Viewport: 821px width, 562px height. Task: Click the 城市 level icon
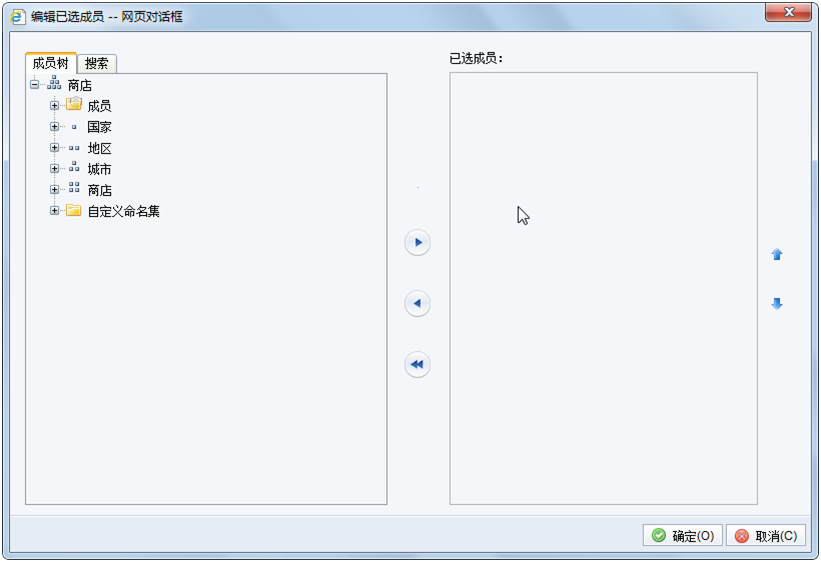(74, 168)
